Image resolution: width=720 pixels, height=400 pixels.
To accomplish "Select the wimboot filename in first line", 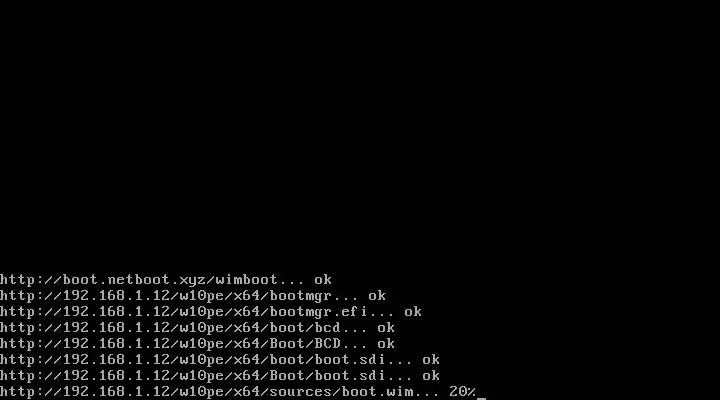I will click(247, 280).
